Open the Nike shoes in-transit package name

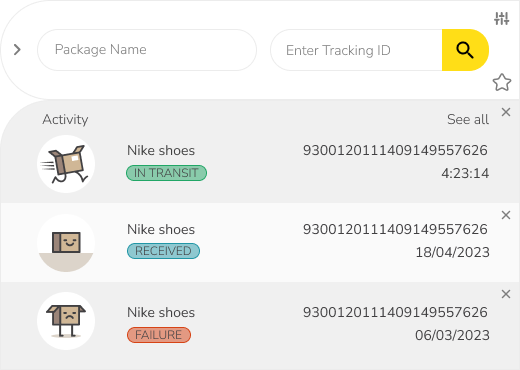coord(161,151)
